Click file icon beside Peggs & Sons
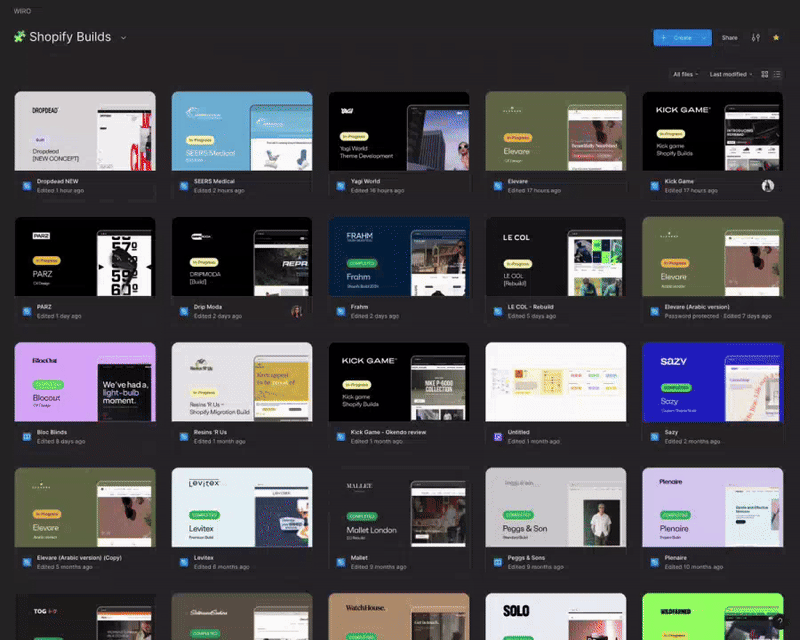Screen dimensions: 800x640 pyautogui.click(x=498, y=562)
